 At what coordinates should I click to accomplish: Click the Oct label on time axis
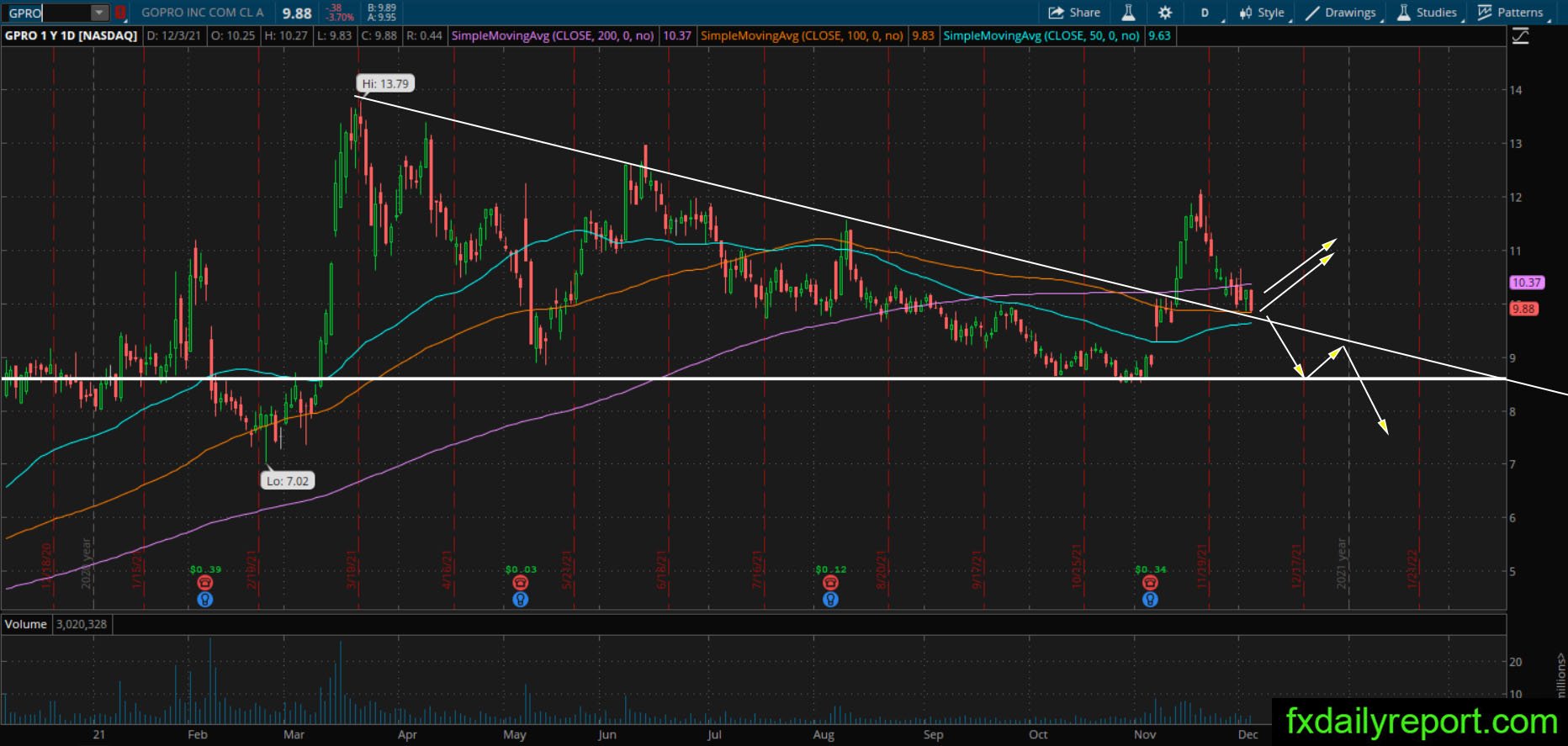point(1038,734)
